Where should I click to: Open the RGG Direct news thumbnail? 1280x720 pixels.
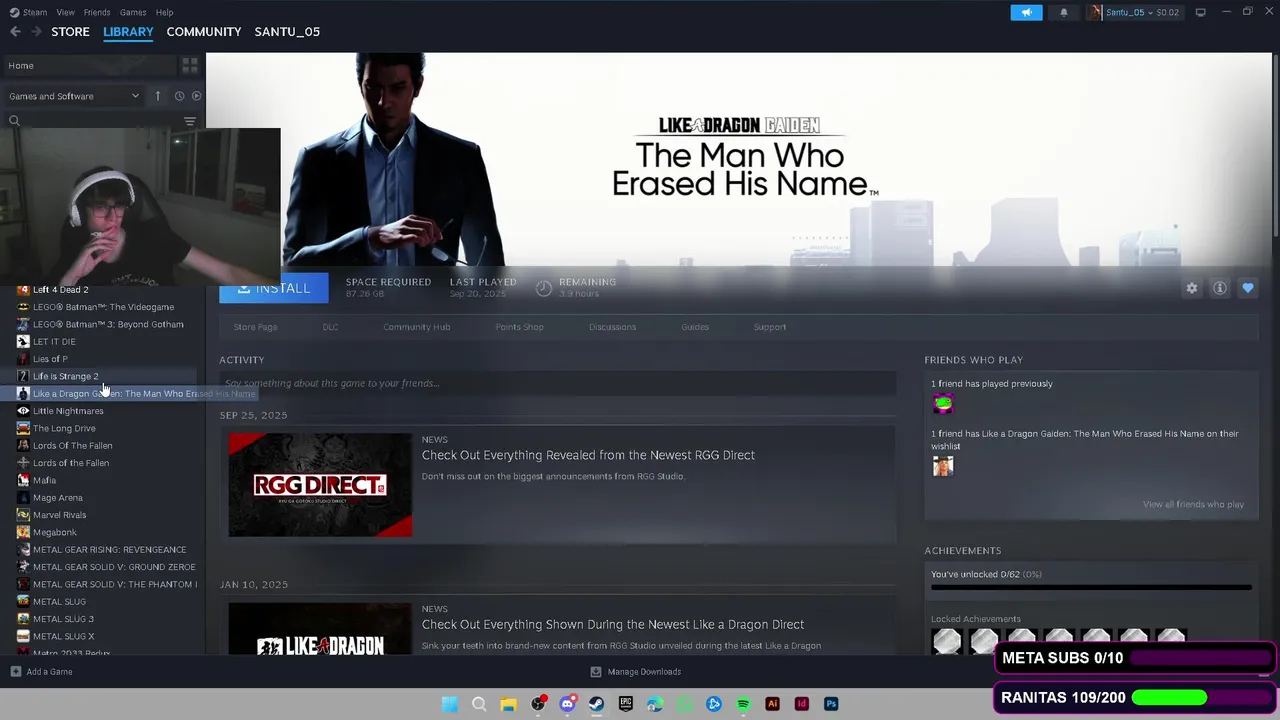(320, 485)
